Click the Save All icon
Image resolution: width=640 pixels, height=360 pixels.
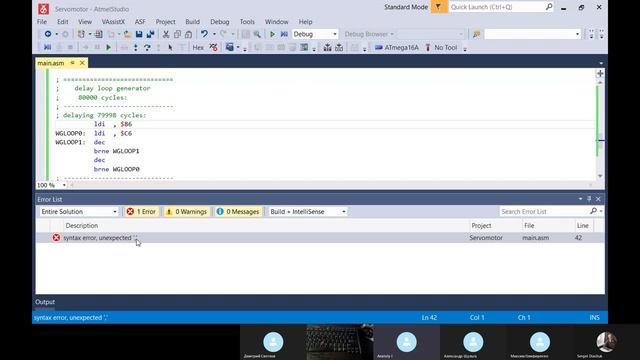[150, 34]
